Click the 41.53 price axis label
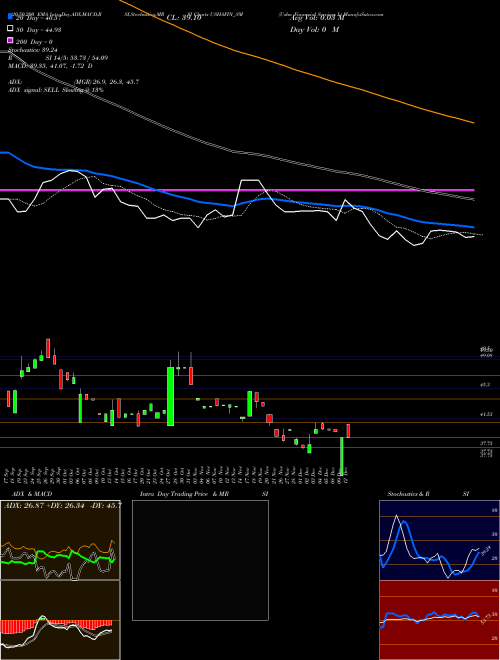500x660 pixels. 486,415
